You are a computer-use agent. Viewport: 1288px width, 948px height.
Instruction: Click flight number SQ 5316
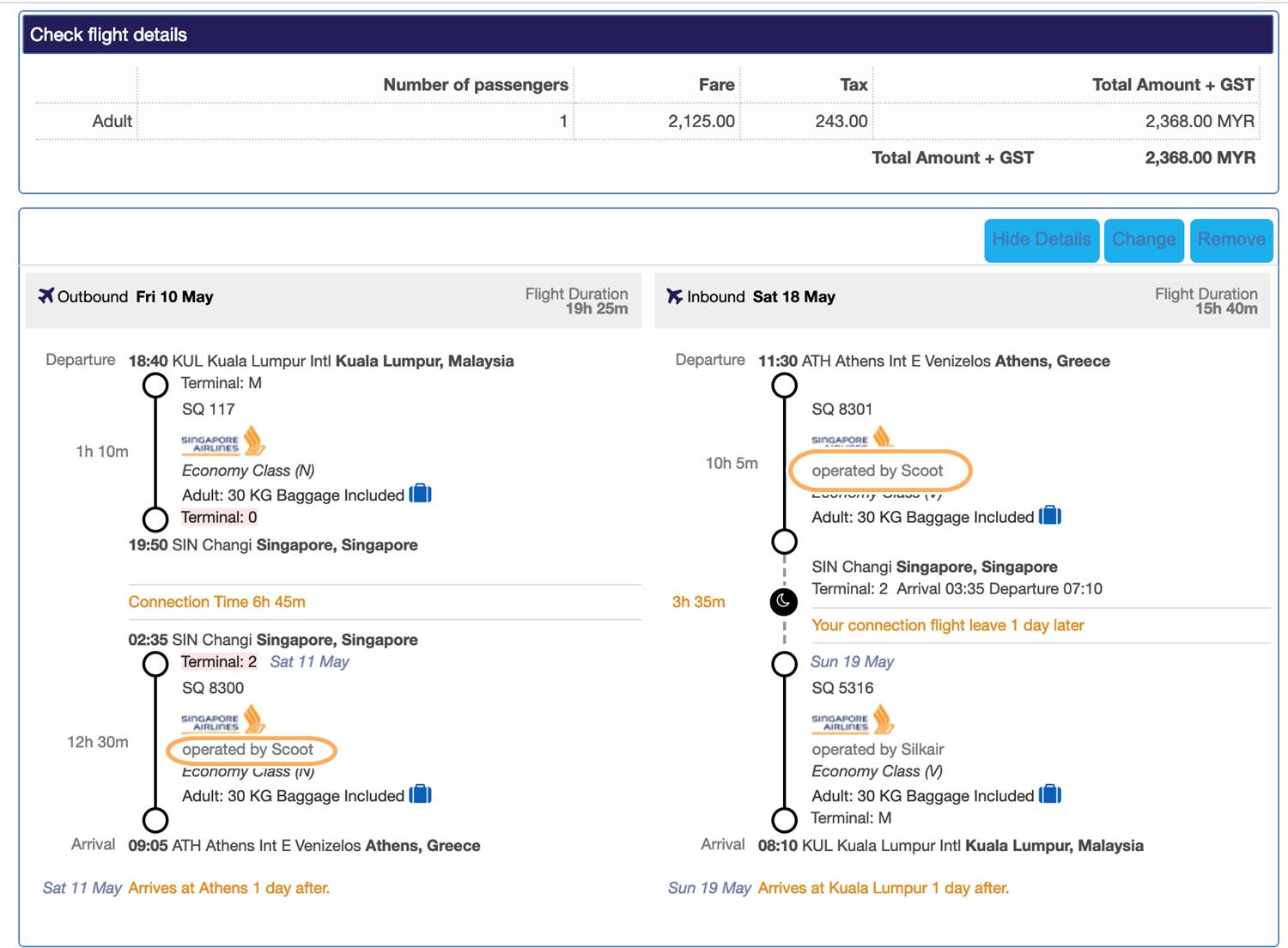pos(842,688)
